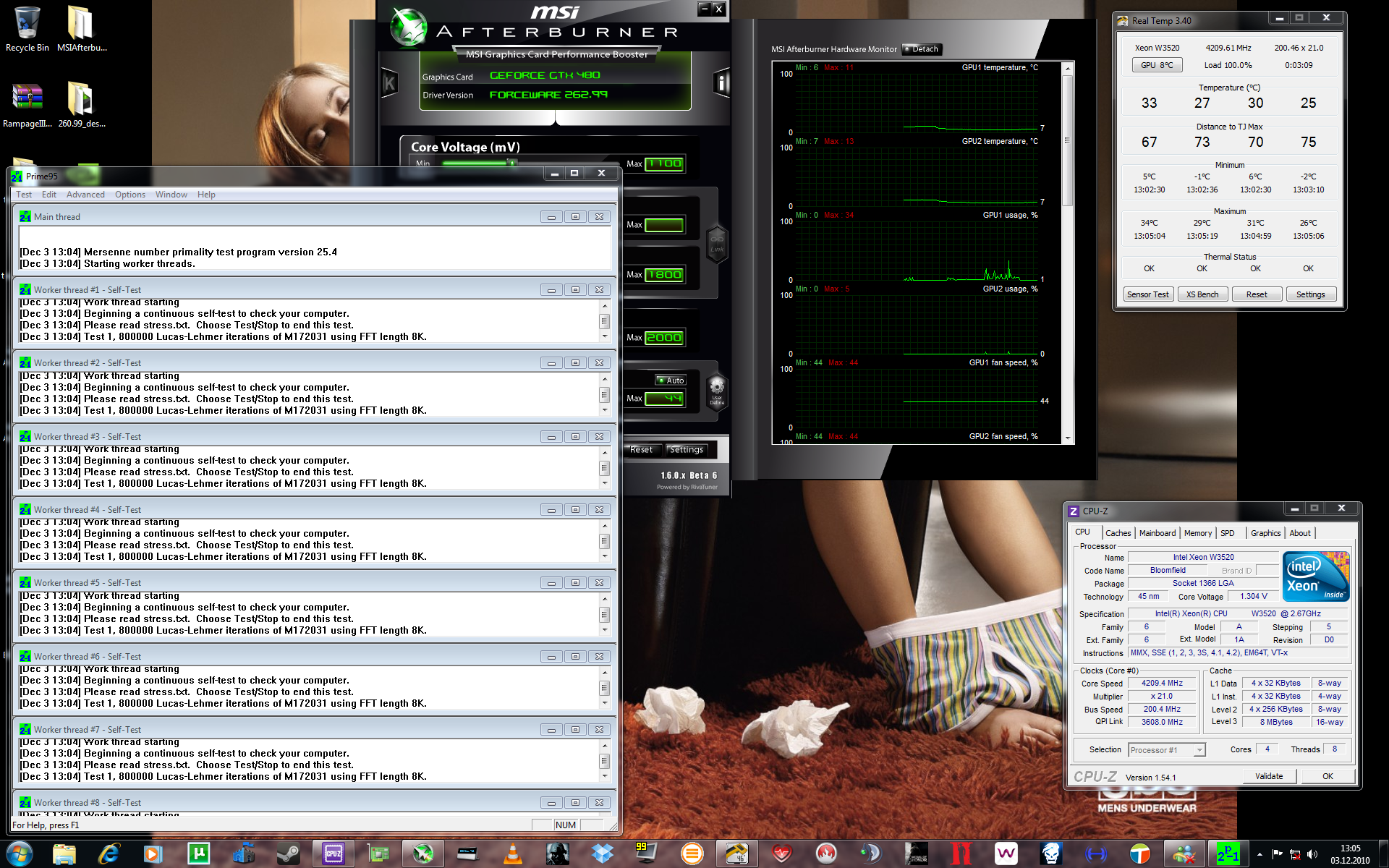The image size is (1389, 868).
Task: Click Worker thread #3 scroll down arrow
Action: coord(605,483)
